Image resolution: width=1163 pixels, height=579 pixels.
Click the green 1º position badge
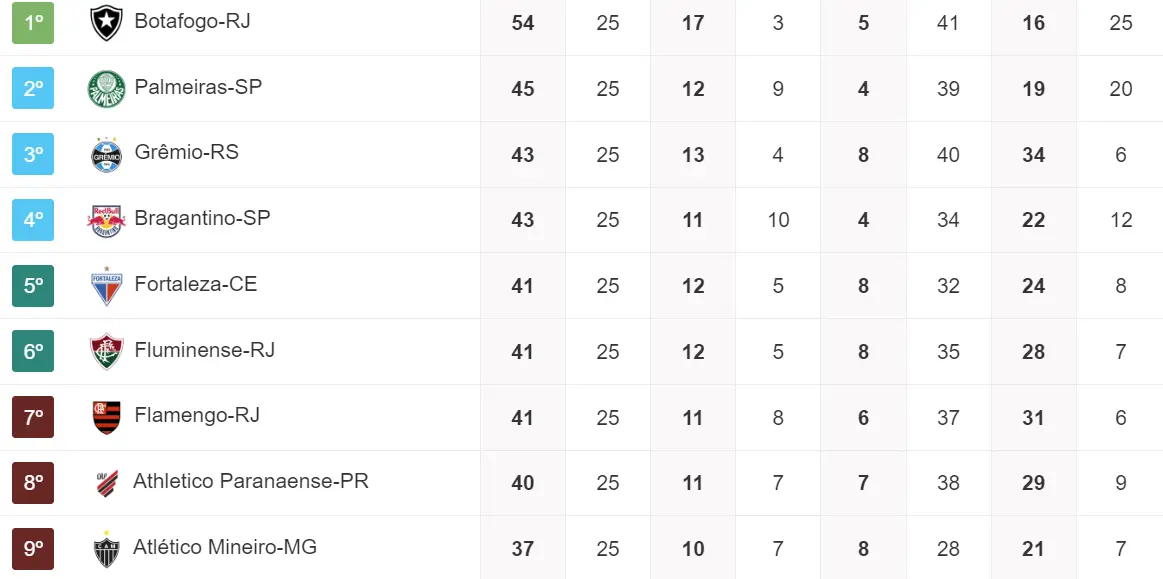[x=33, y=23]
